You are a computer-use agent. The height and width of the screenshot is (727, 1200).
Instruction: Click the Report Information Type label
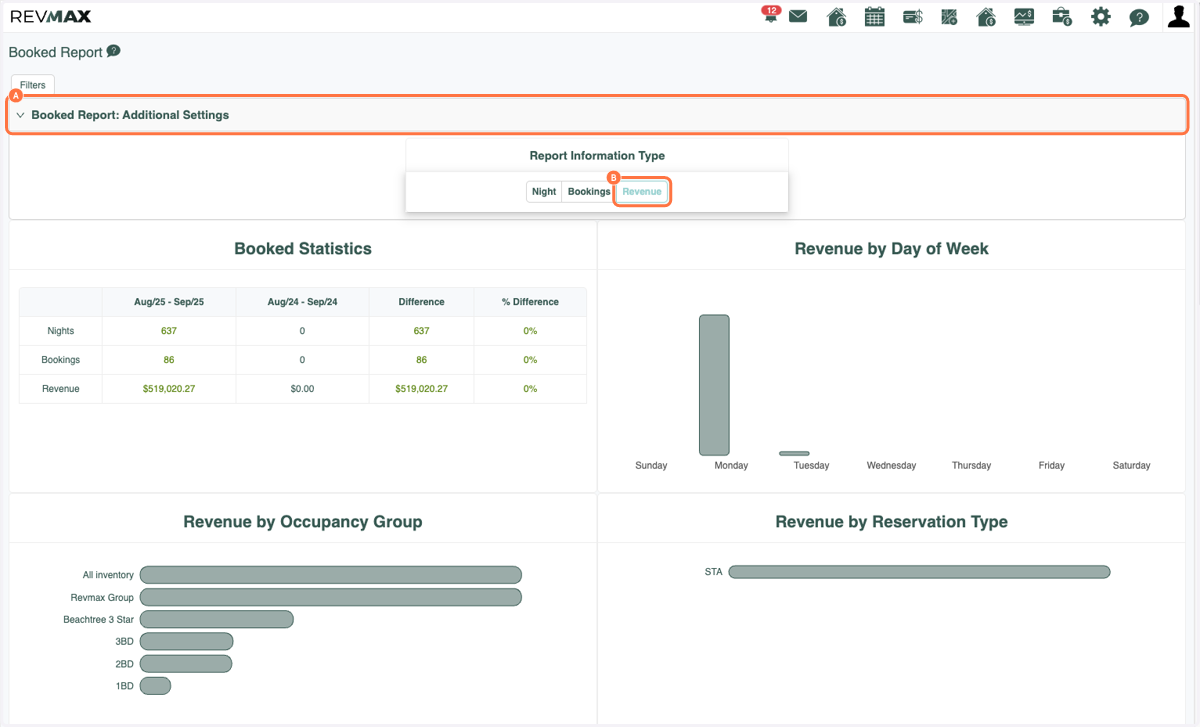pos(597,156)
